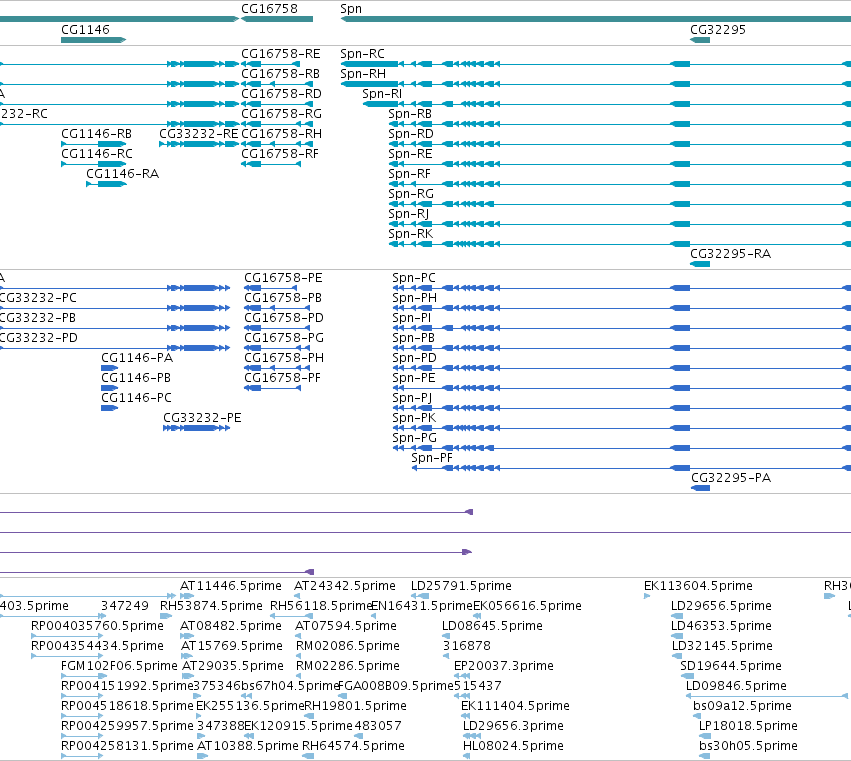
Task: Select EST LD46353.5prime
Action: [x=721, y=626]
